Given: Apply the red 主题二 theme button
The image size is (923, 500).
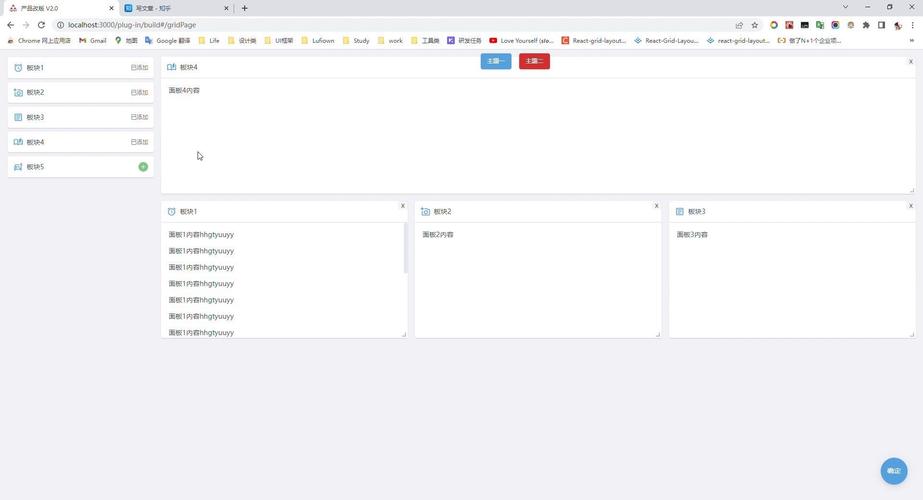Looking at the screenshot, I should (534, 61).
